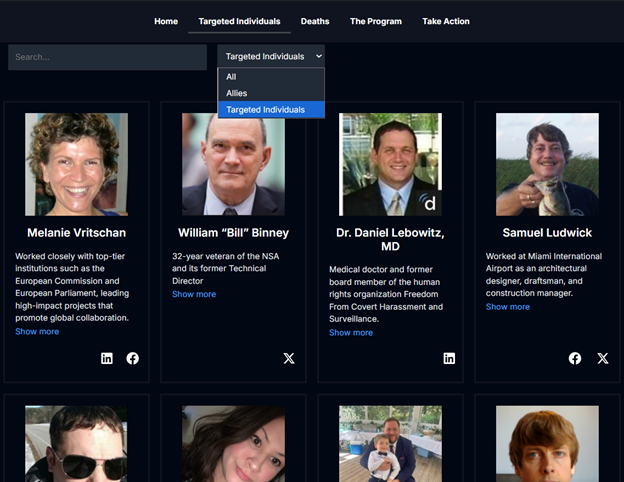Open the man holding child photo
The image size is (624, 482).
tap(390, 444)
